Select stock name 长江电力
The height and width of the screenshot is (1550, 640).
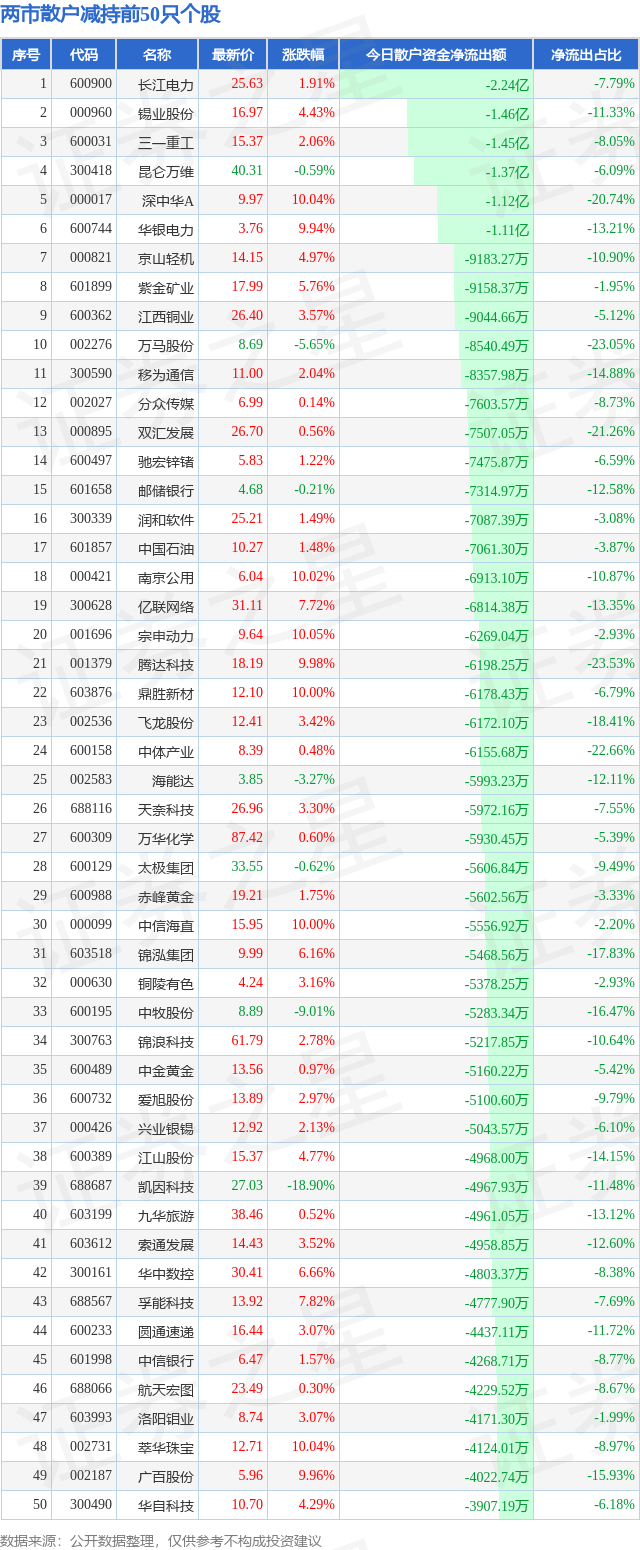pos(166,85)
